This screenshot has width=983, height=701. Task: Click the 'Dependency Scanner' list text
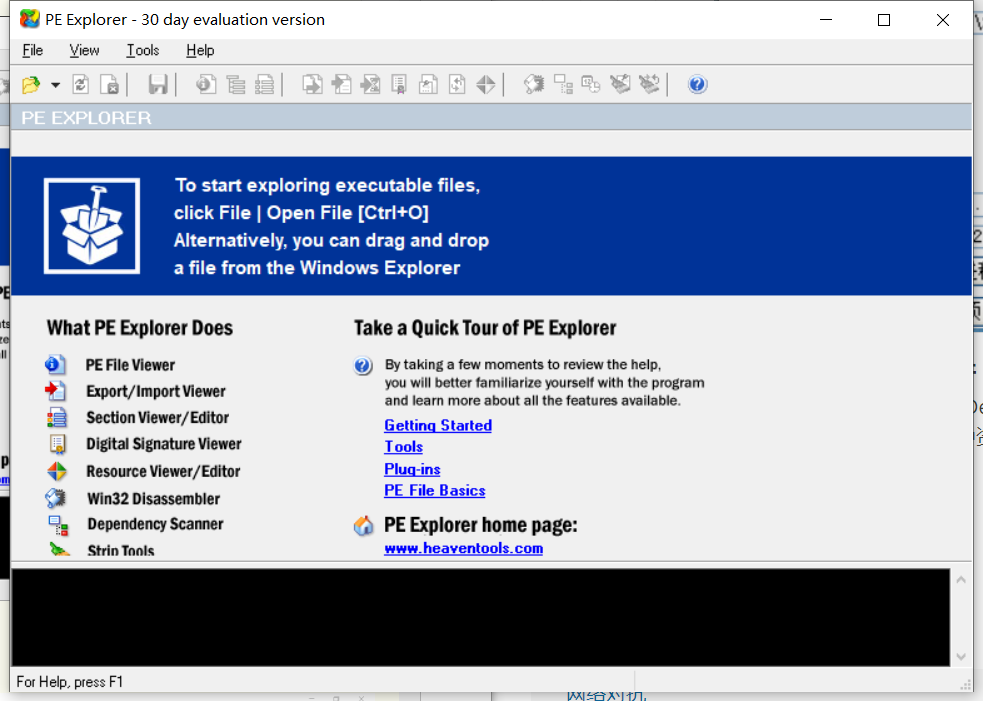tap(155, 524)
